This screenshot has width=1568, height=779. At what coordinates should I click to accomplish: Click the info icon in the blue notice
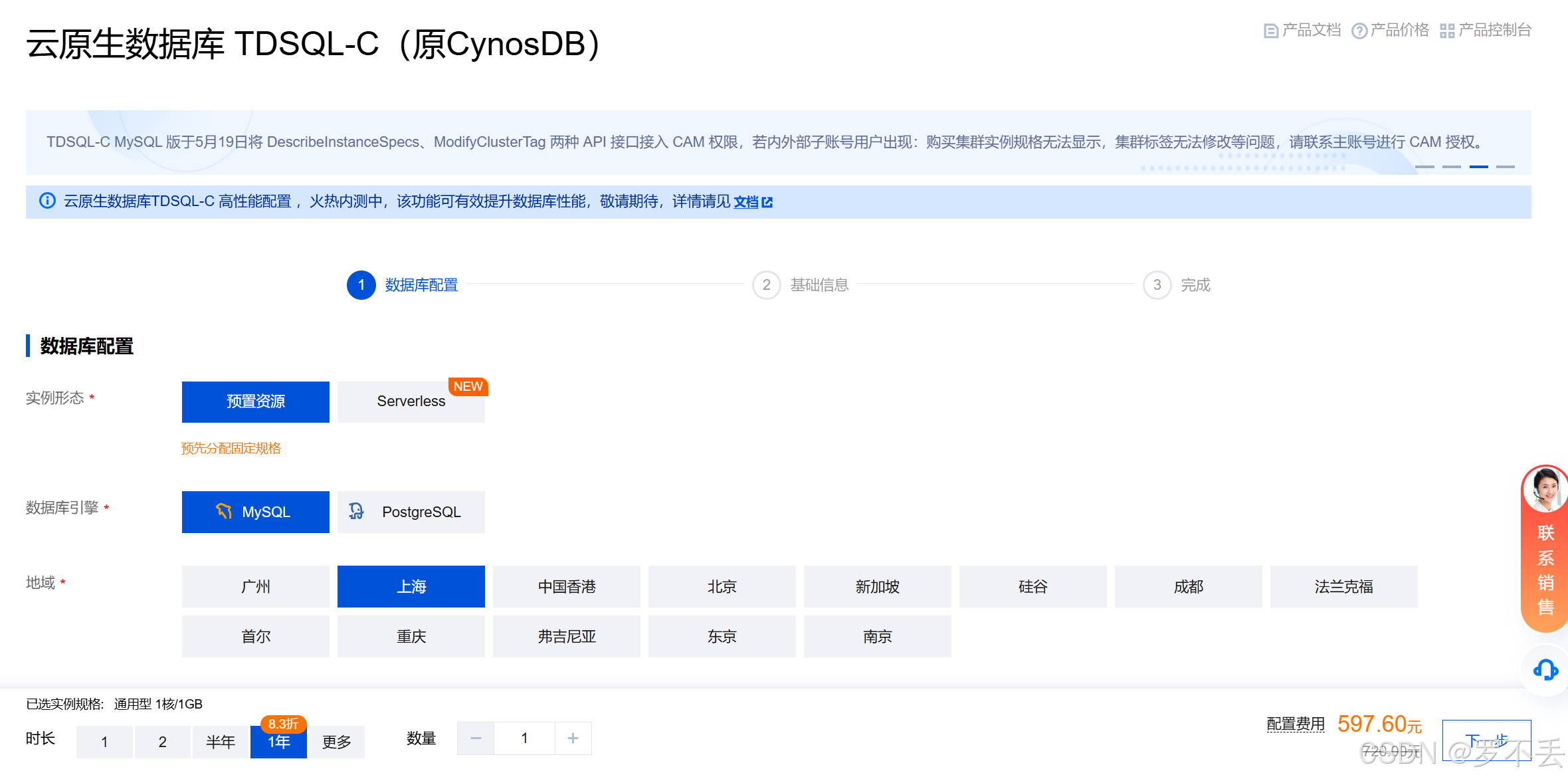click(x=47, y=201)
